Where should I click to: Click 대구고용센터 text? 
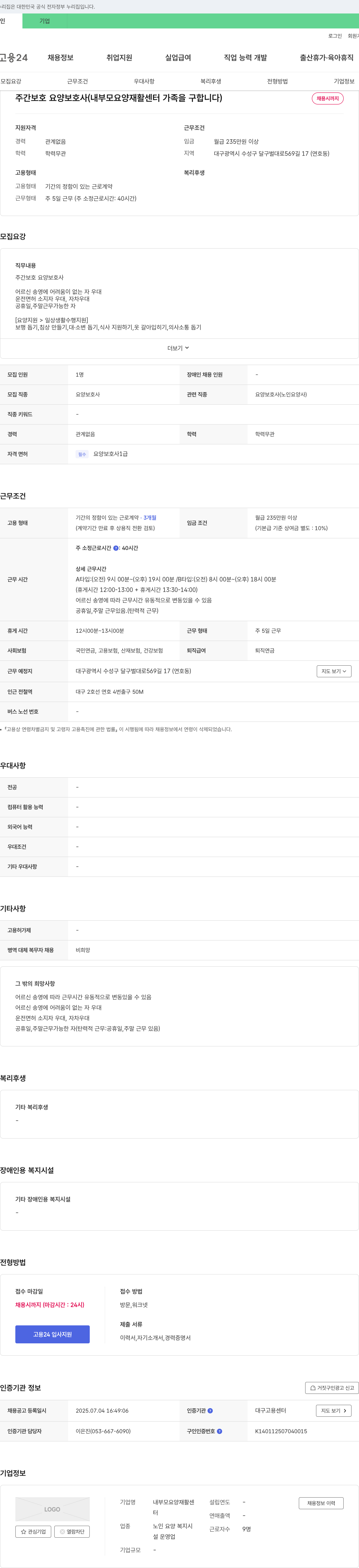pyautogui.click(x=270, y=1411)
